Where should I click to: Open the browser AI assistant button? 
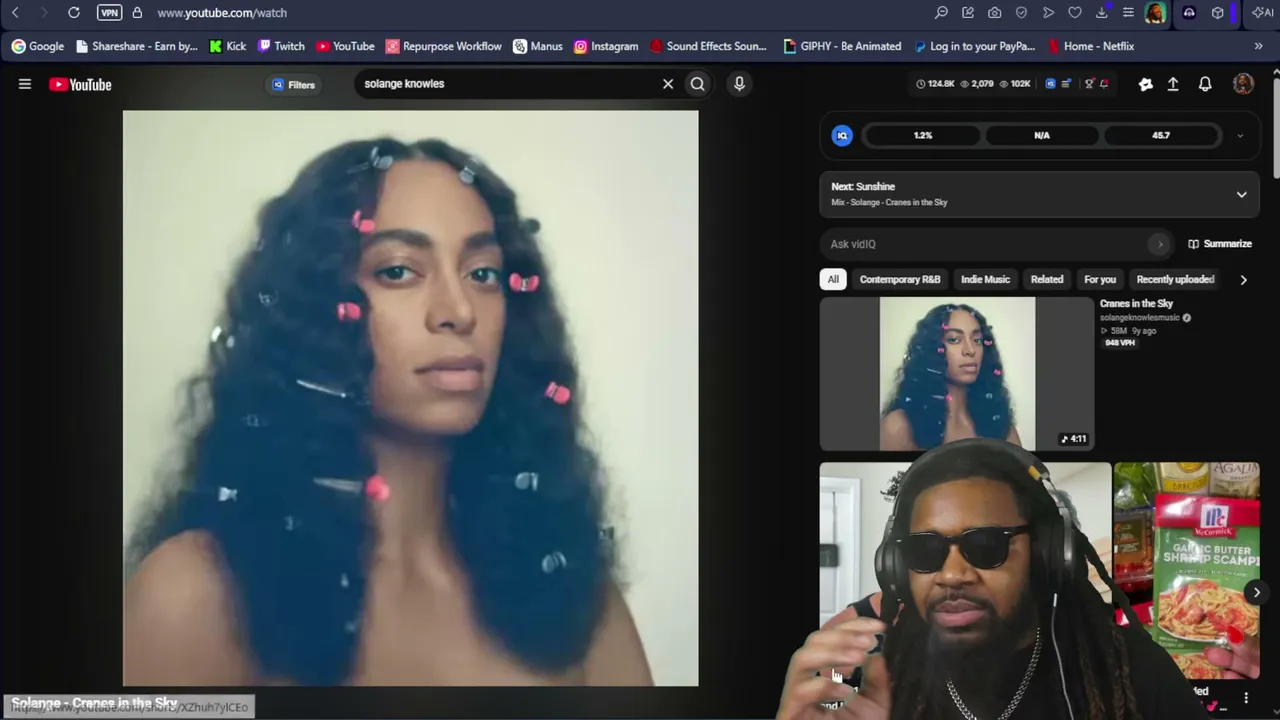point(1263,13)
